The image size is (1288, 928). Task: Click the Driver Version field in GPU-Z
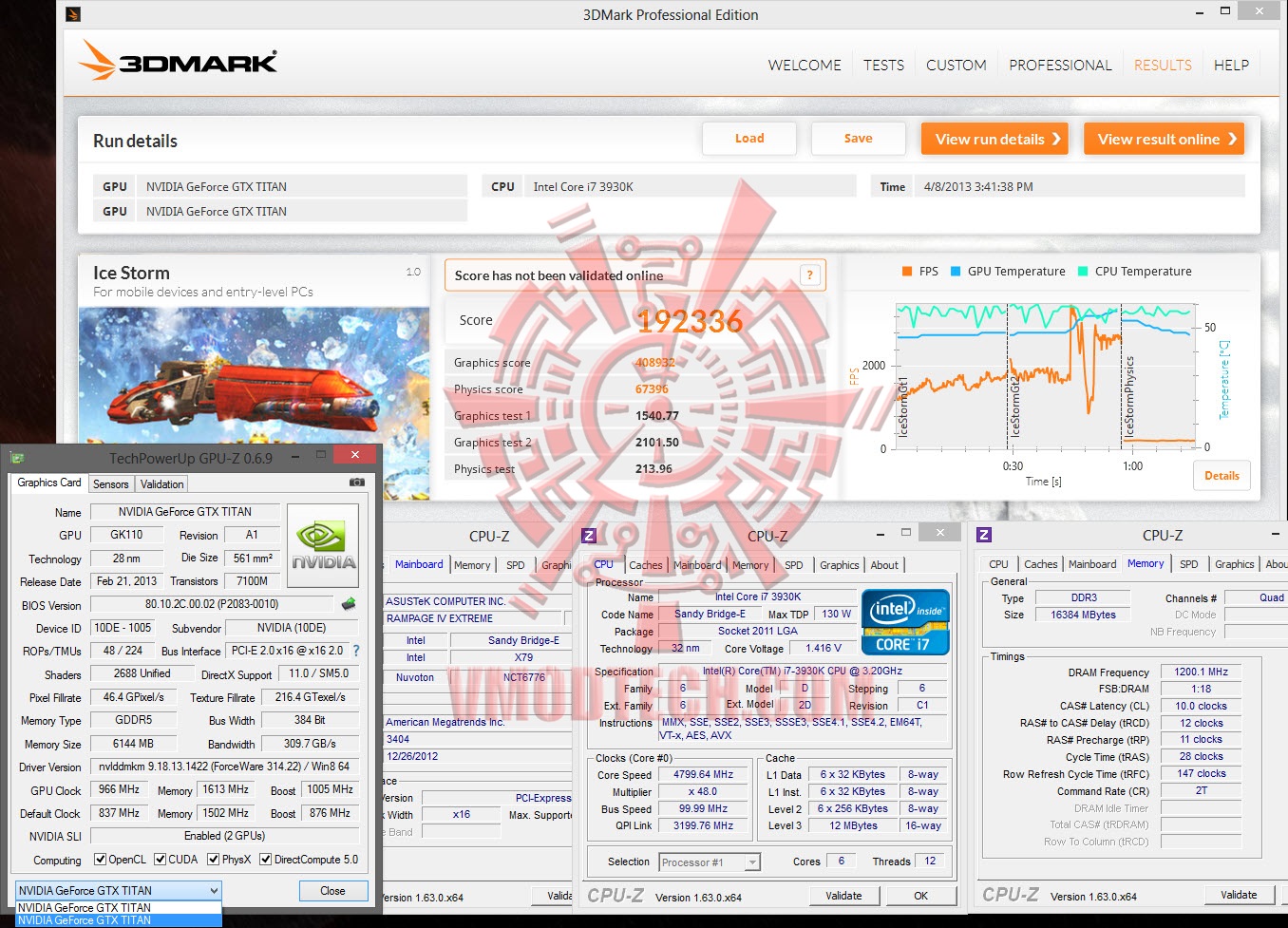[224, 767]
